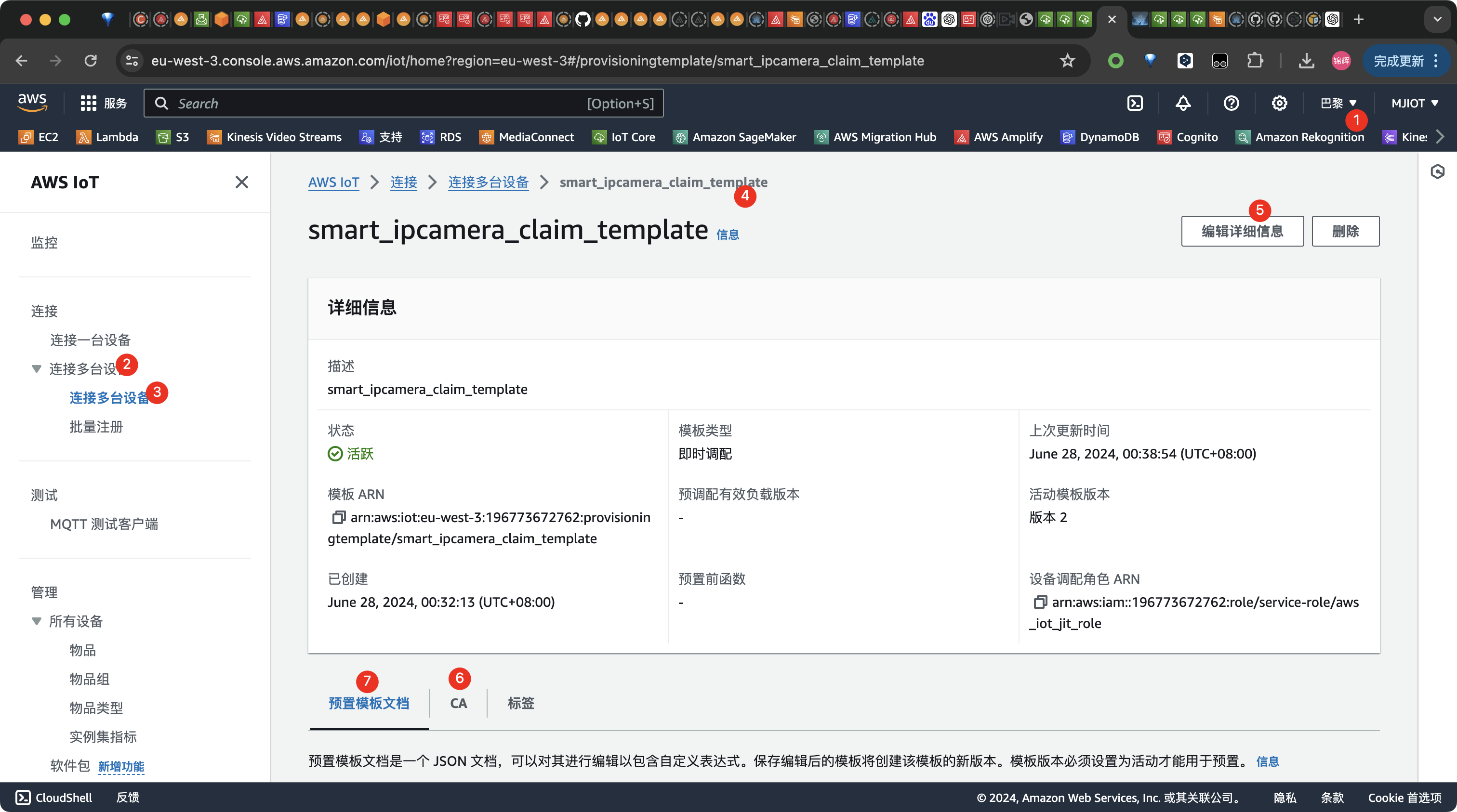Open the AWS Migration Hub shortcut
The height and width of the screenshot is (812, 1457).
point(875,137)
